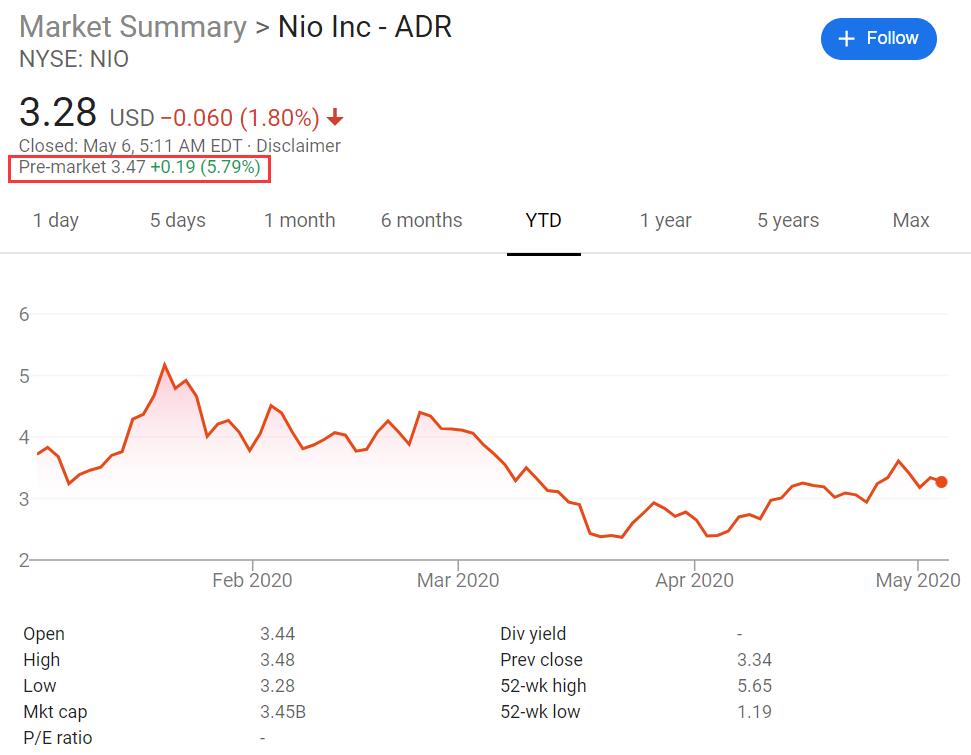971x755 pixels.
Task: Switch to the 1 year view
Action: [x=665, y=220]
